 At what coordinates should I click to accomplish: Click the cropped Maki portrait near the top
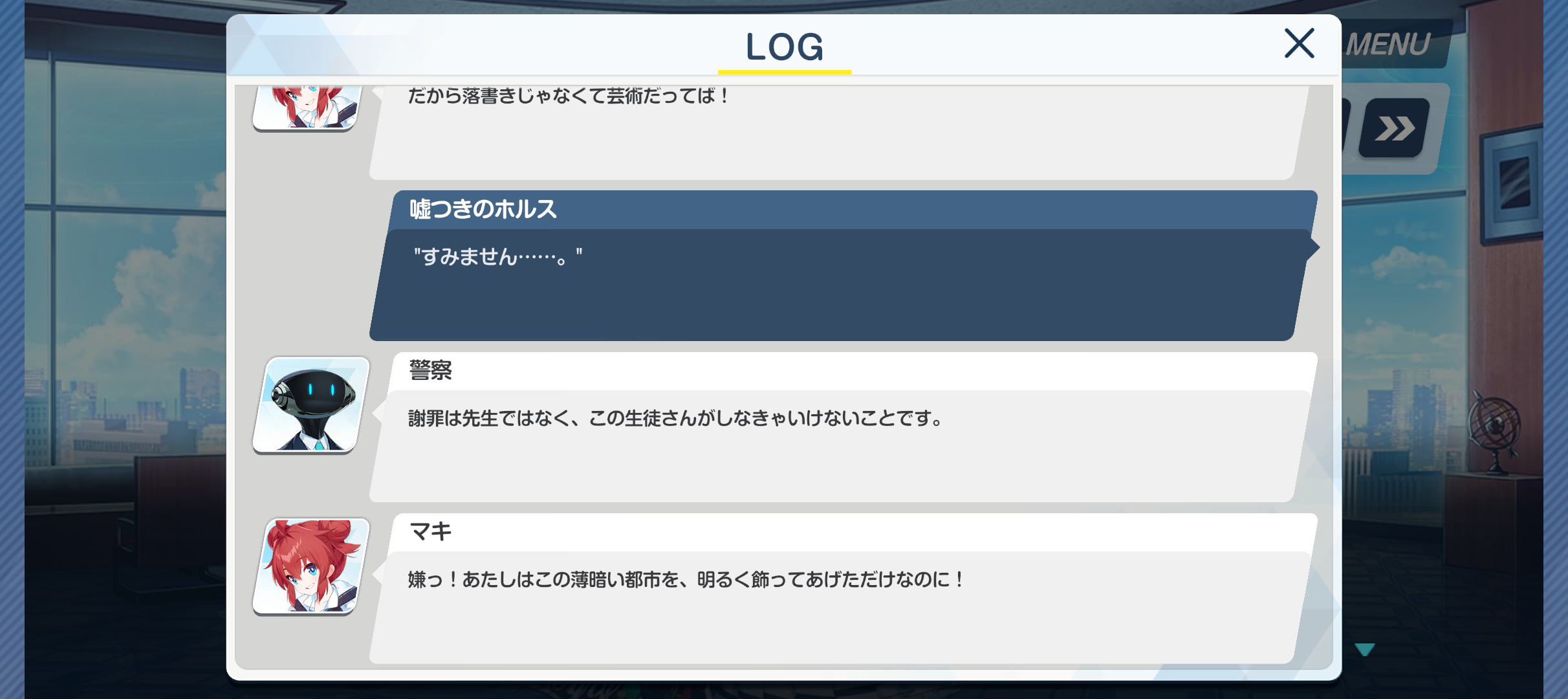[307, 107]
